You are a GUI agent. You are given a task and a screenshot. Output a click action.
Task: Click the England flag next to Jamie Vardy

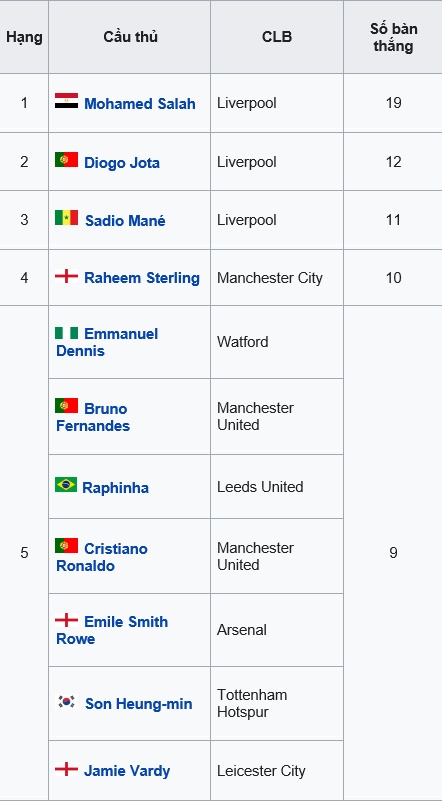point(67,769)
